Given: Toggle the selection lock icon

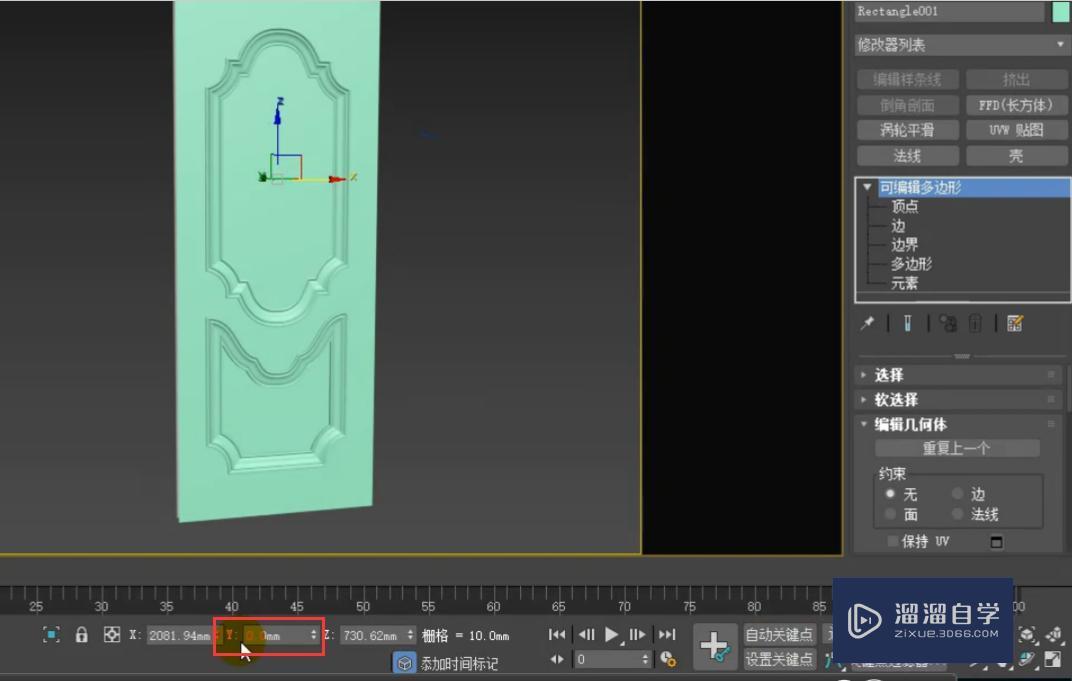Looking at the screenshot, I should 82,635.
